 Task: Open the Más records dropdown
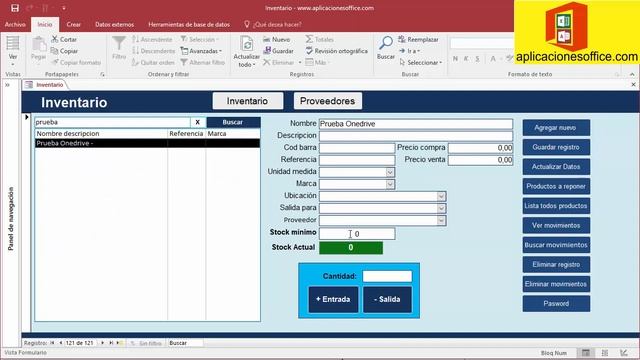point(317,62)
